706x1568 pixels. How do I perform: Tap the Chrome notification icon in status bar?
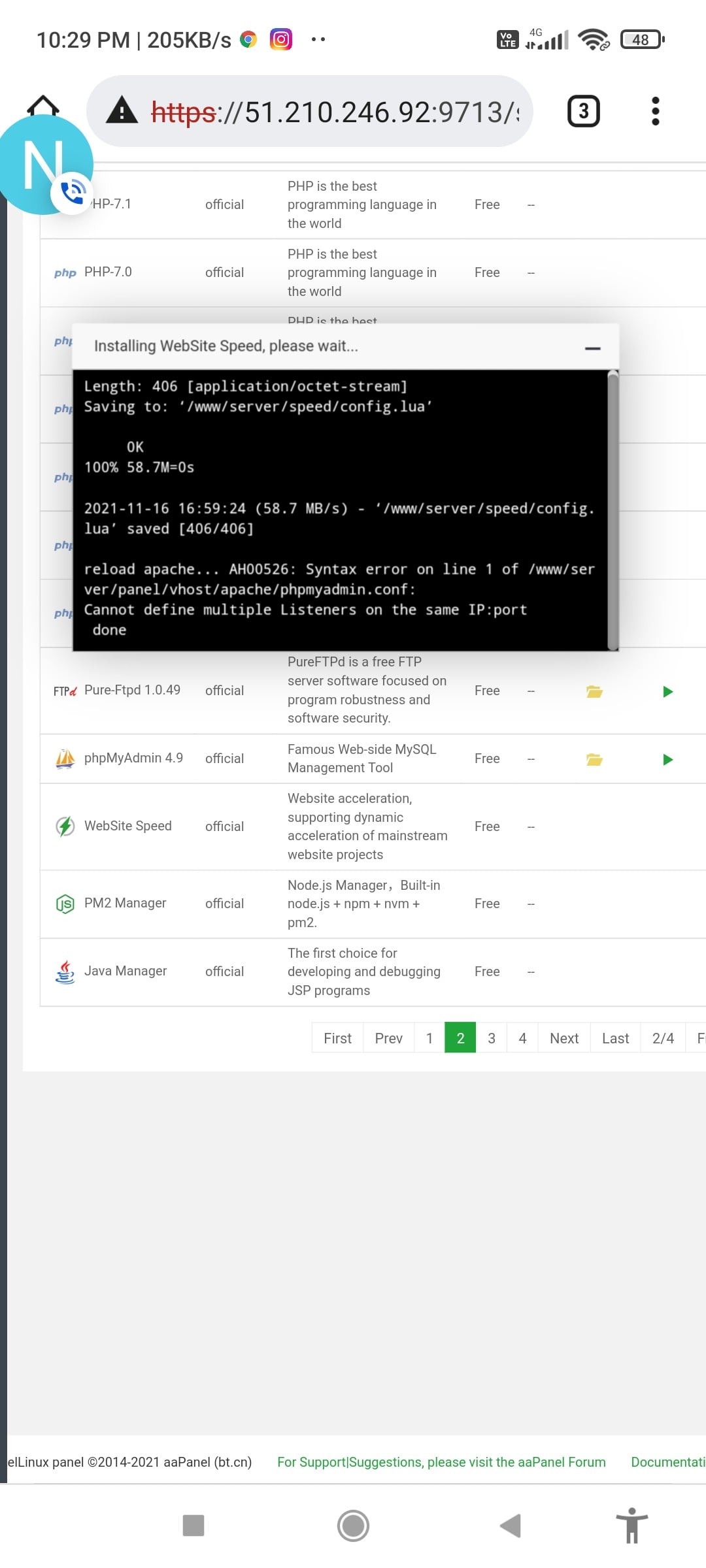(248, 39)
